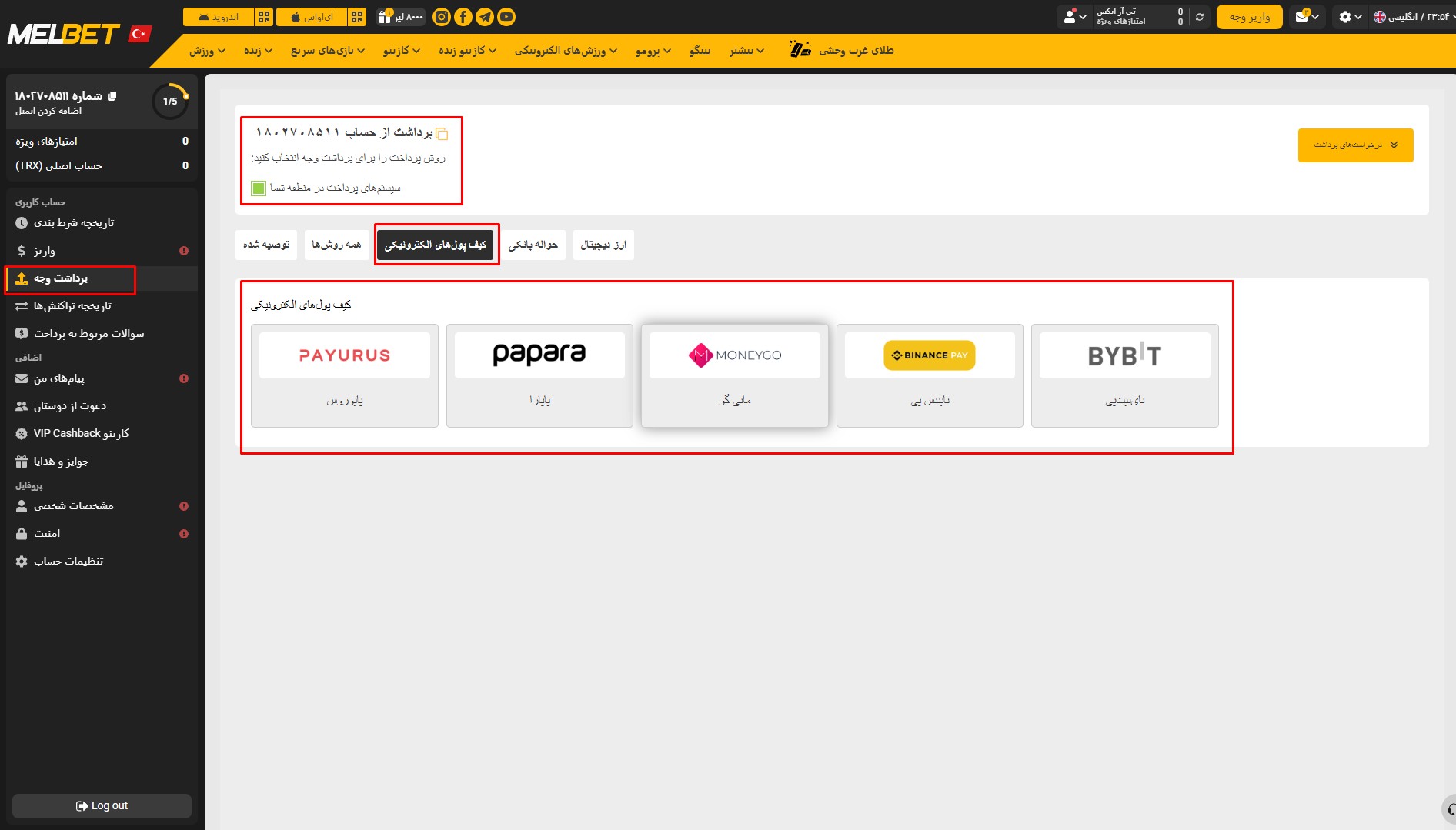Open the طلای غرب وحشی promotion

point(842,51)
